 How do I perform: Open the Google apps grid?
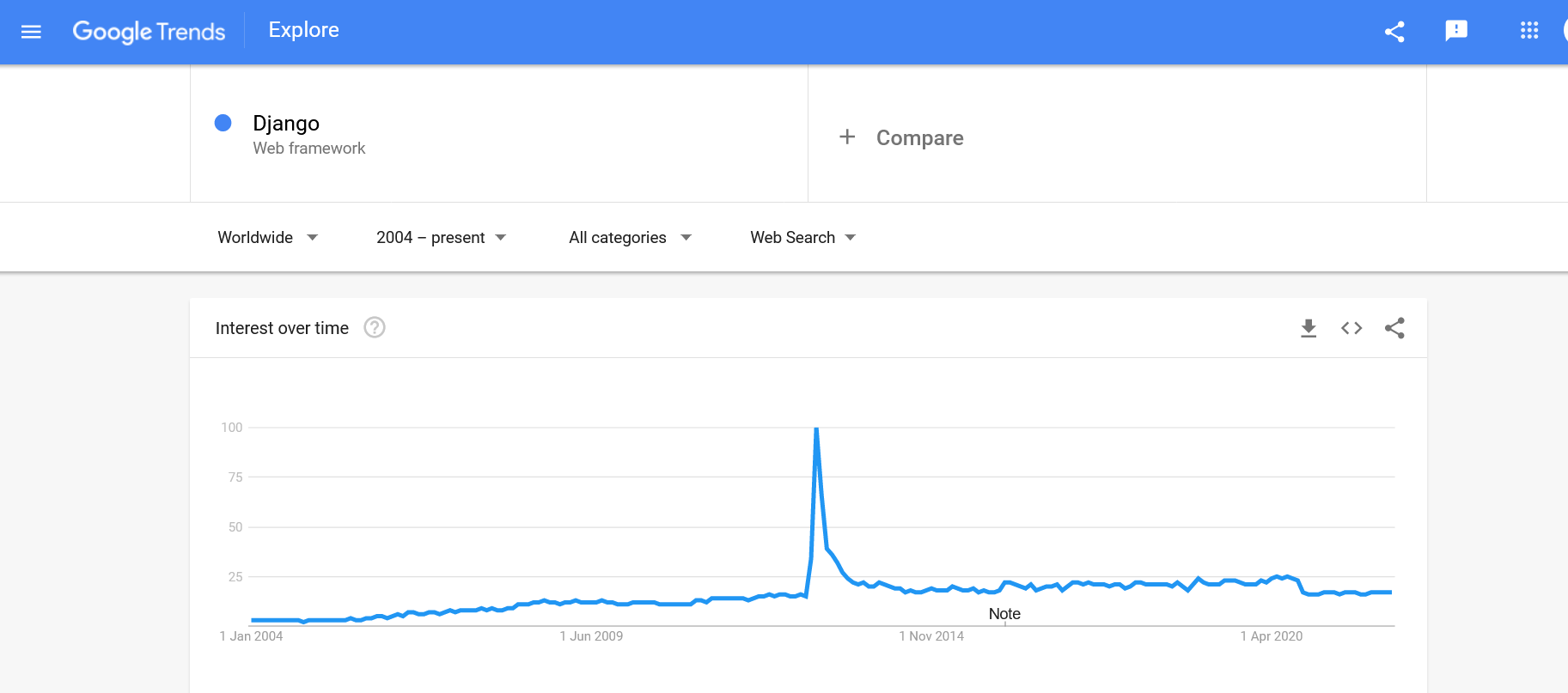(x=1529, y=31)
